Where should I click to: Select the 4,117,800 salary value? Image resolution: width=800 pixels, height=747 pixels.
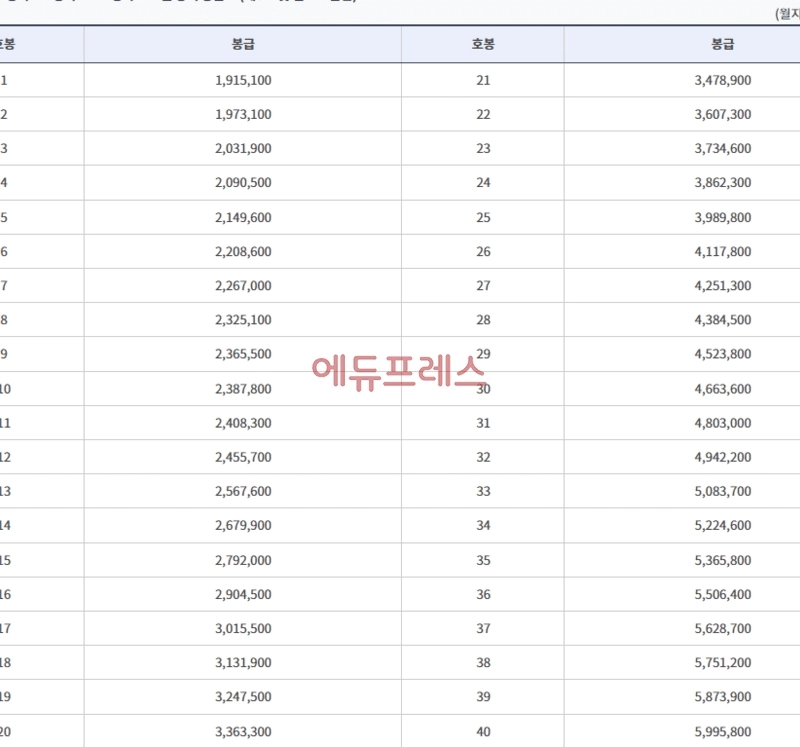(722, 252)
